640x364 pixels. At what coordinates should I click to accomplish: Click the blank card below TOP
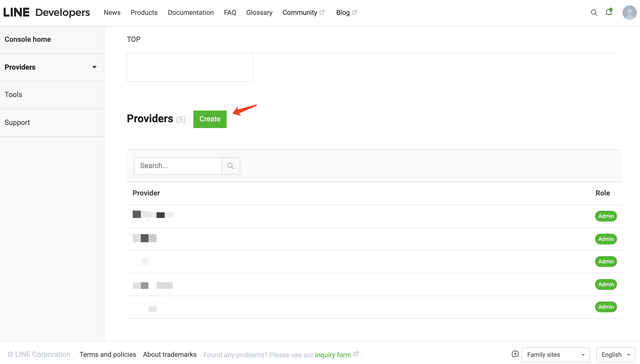click(x=190, y=67)
